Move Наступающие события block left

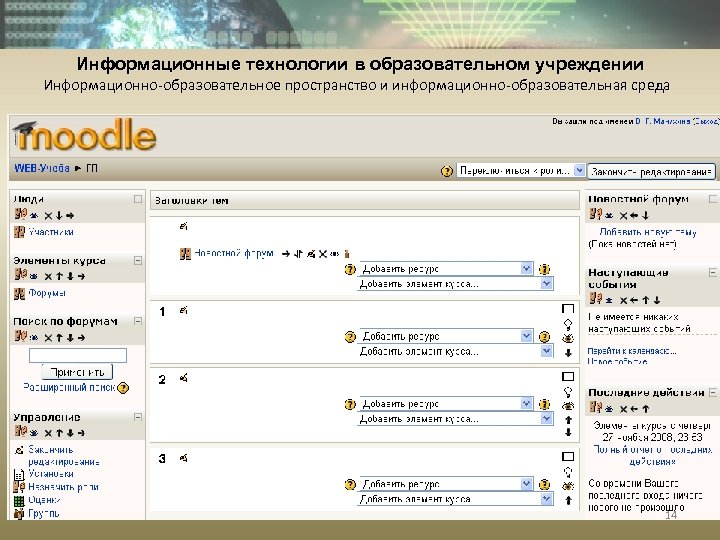pyautogui.click(x=634, y=300)
